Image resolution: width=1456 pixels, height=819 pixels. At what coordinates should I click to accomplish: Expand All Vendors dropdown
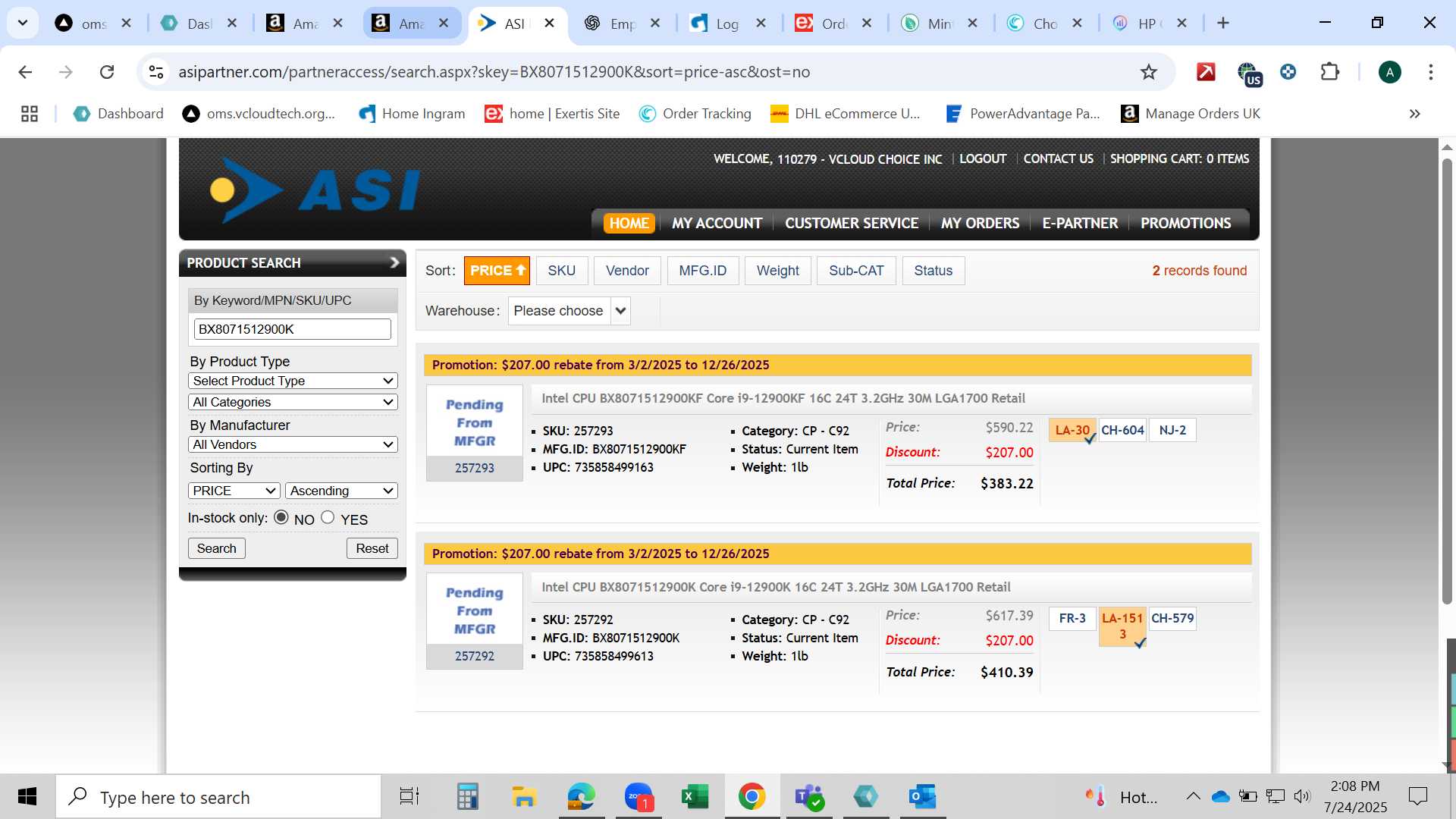pos(293,444)
